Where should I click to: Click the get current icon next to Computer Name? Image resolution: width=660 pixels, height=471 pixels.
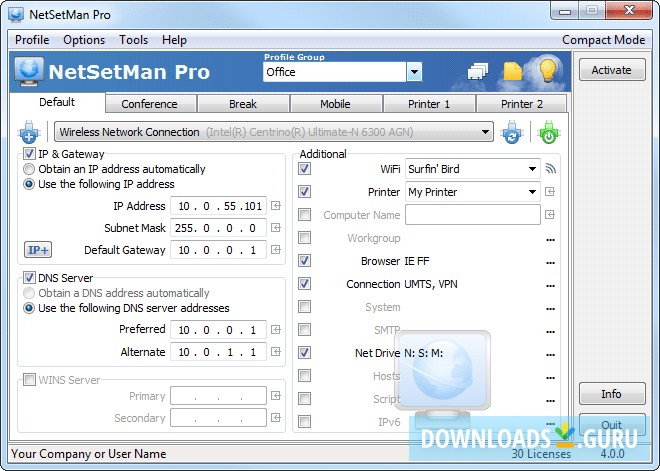(x=550, y=215)
